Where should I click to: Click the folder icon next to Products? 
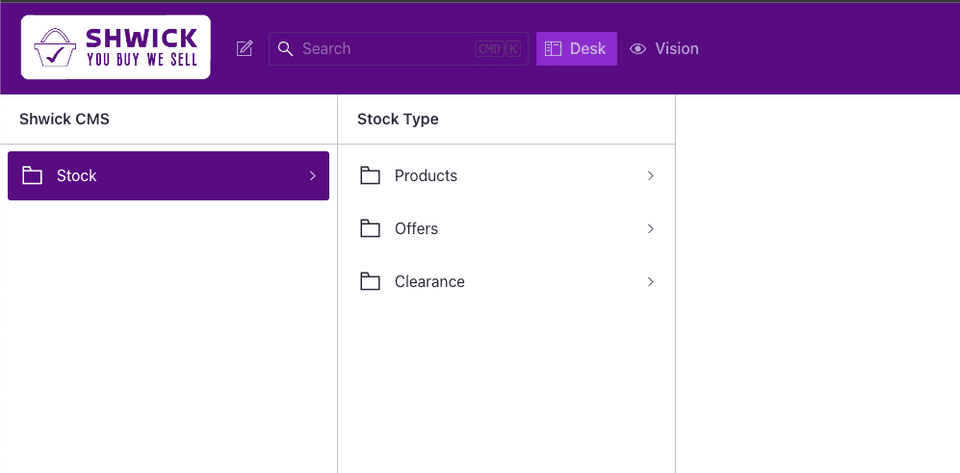pyautogui.click(x=371, y=176)
